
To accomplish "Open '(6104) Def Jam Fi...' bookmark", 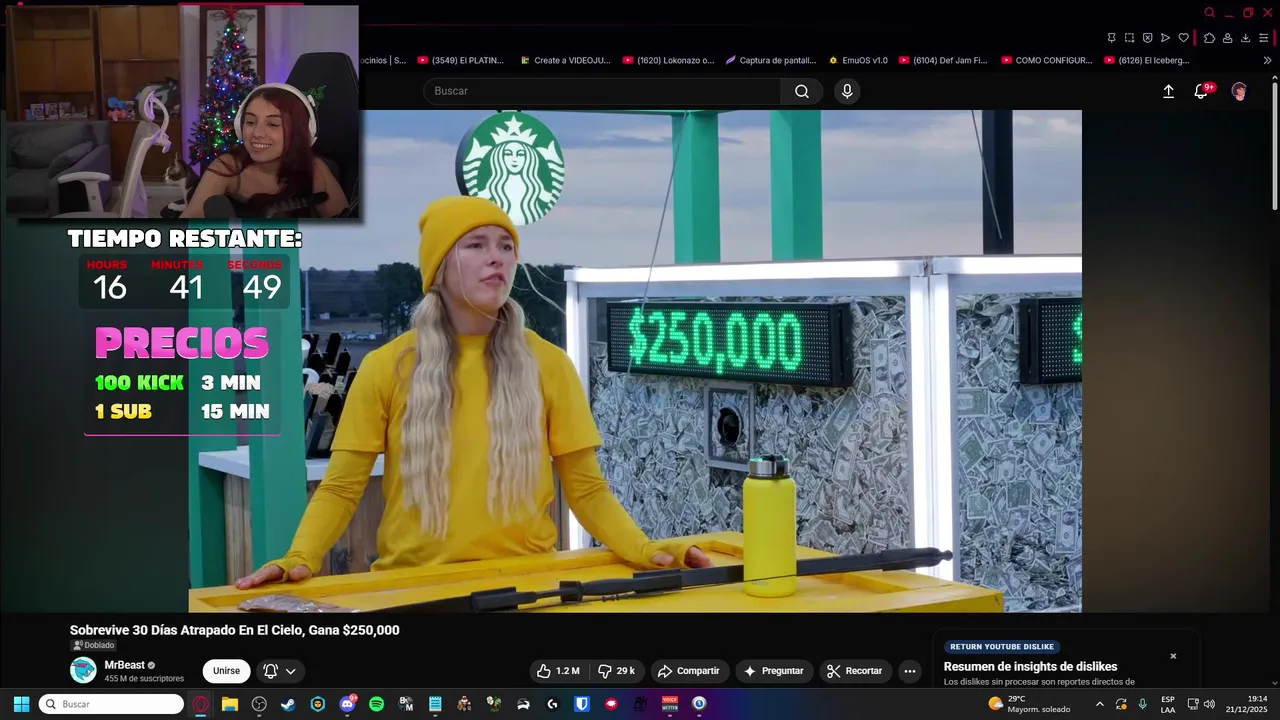I will [x=943, y=60].
